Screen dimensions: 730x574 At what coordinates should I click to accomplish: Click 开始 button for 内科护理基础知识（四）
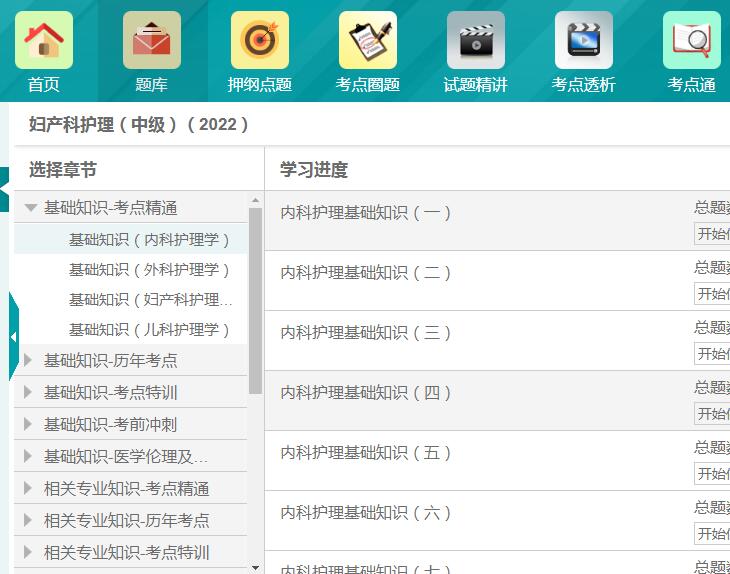click(712, 413)
